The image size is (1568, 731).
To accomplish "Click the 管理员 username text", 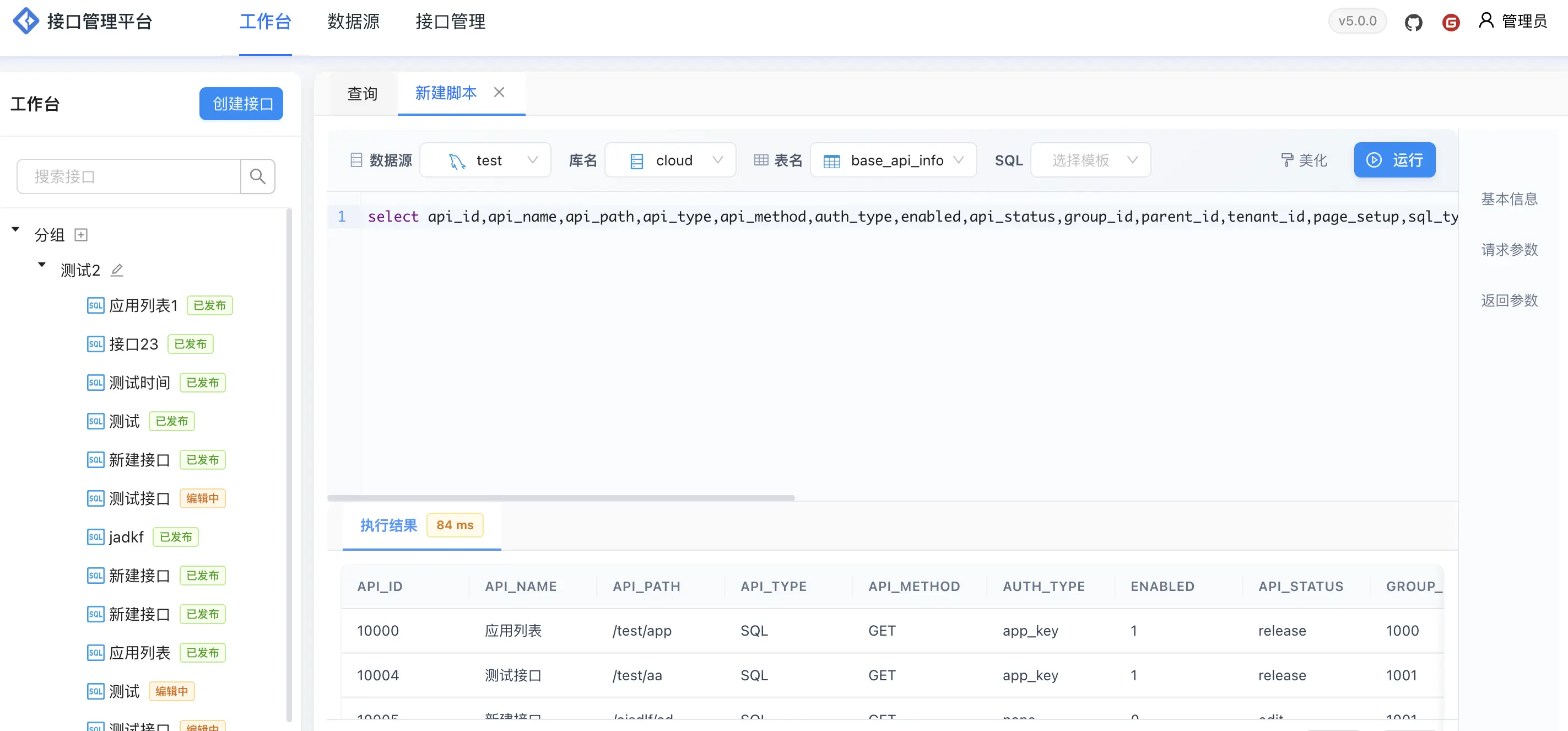I will point(1524,21).
